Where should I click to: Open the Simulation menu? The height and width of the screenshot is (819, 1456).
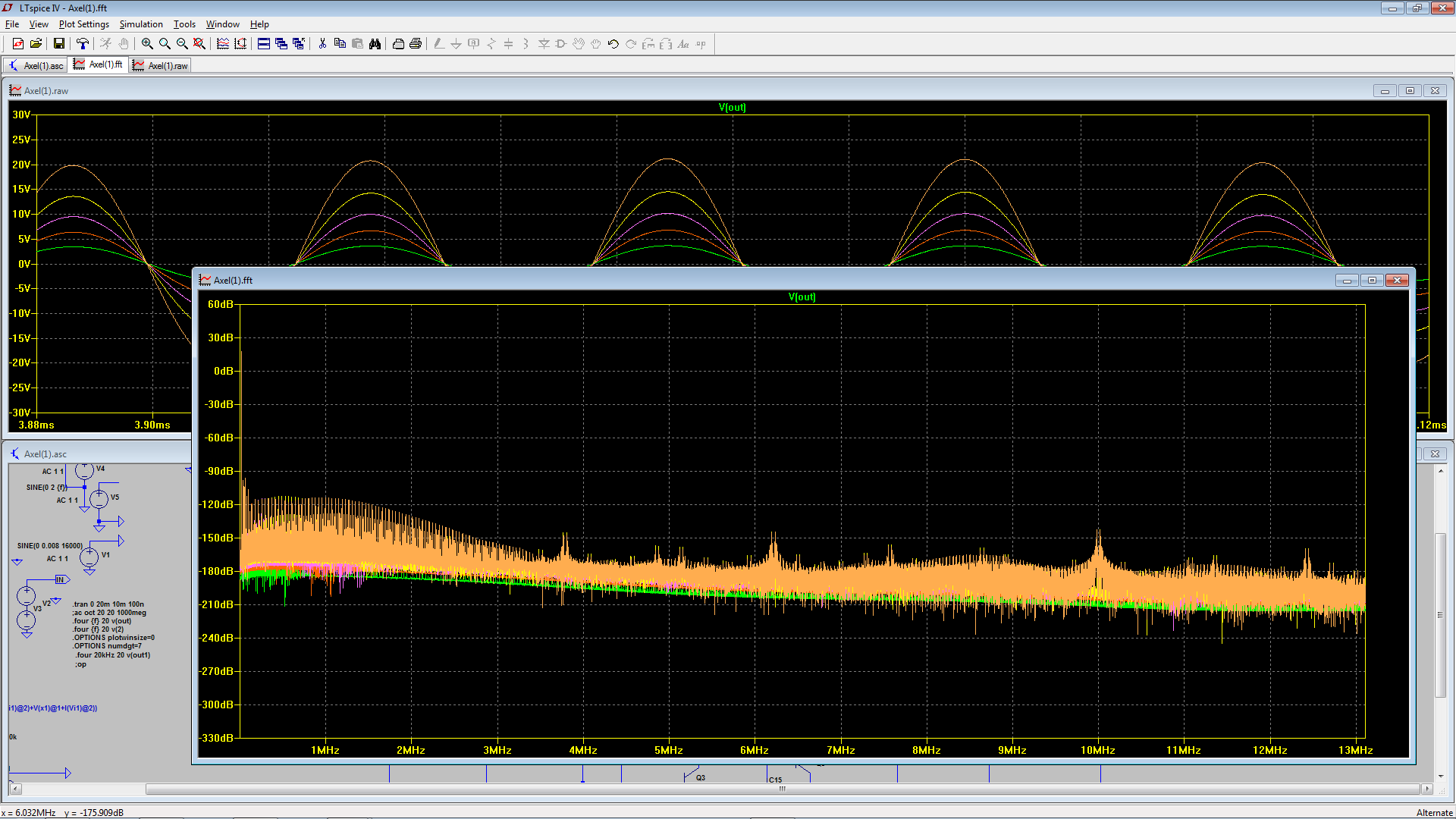[141, 24]
